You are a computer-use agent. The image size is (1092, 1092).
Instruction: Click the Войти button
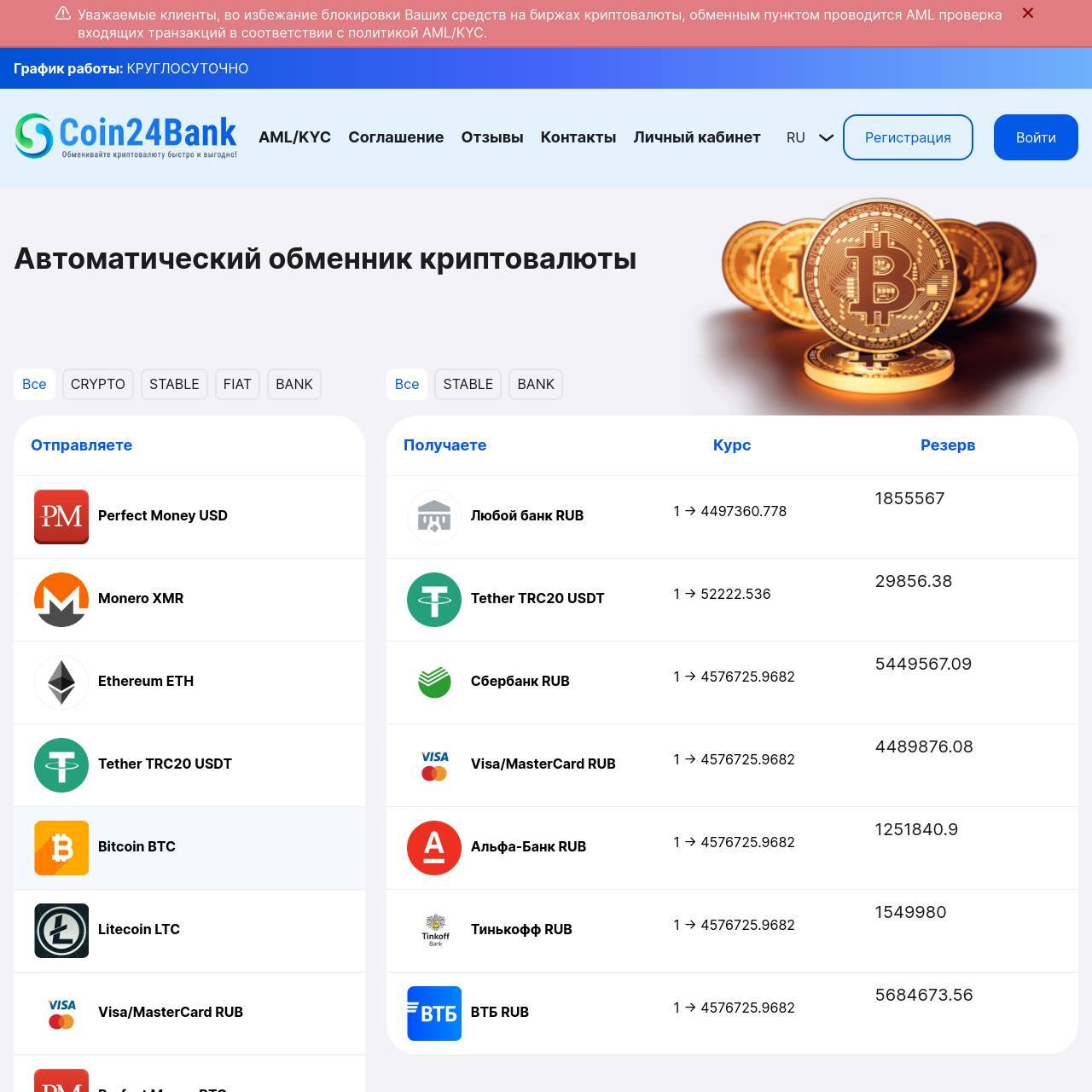point(1036,137)
